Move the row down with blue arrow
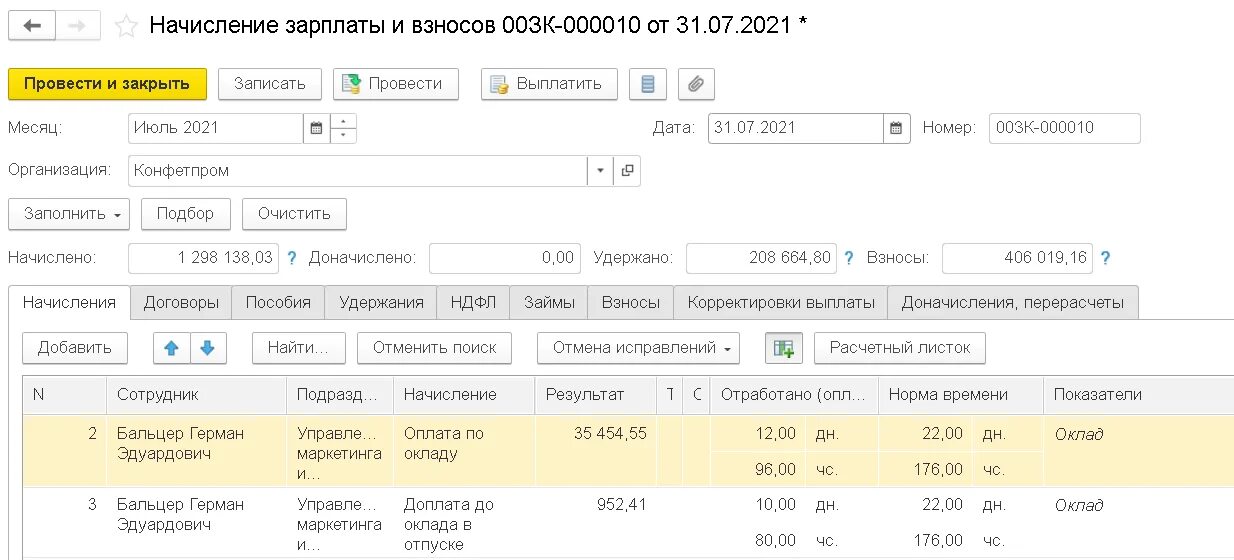1234x560 pixels. [x=207, y=348]
